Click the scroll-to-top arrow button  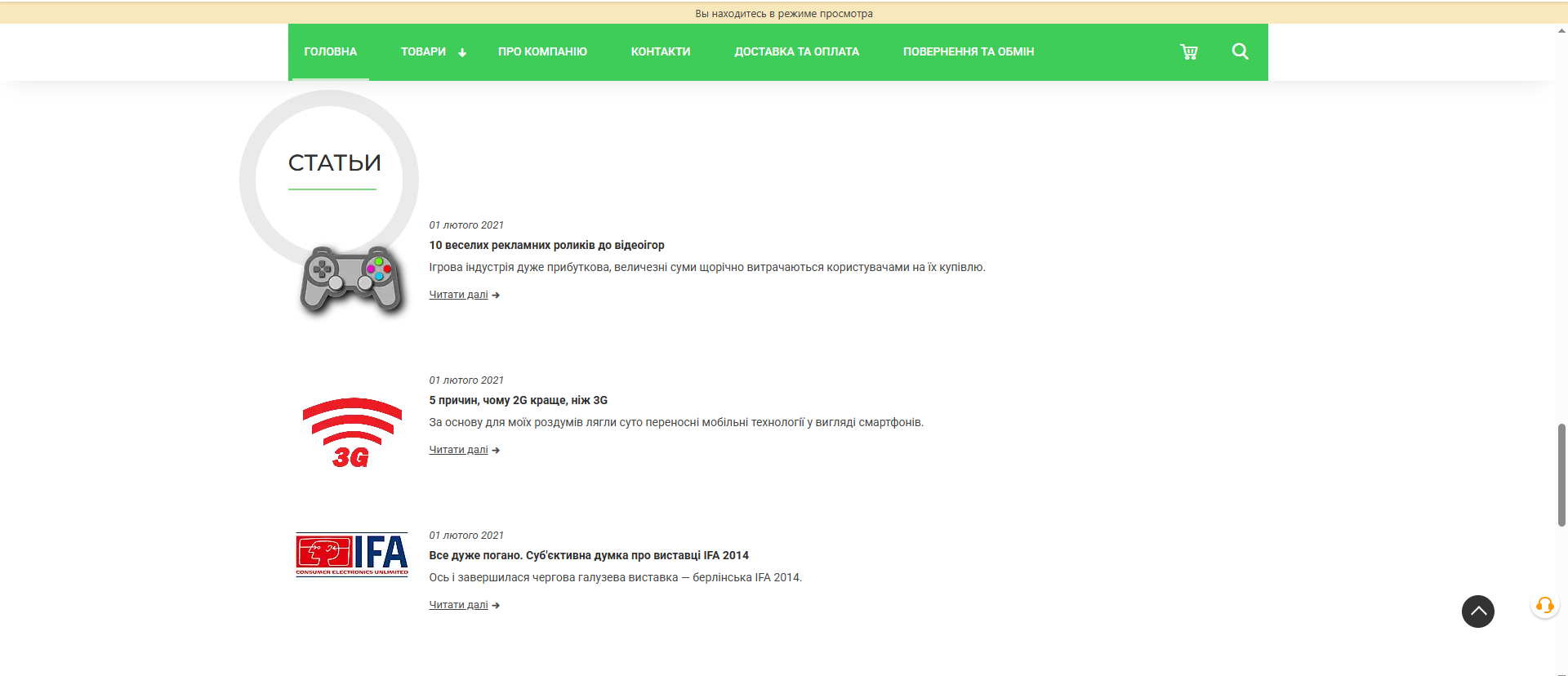(1477, 611)
